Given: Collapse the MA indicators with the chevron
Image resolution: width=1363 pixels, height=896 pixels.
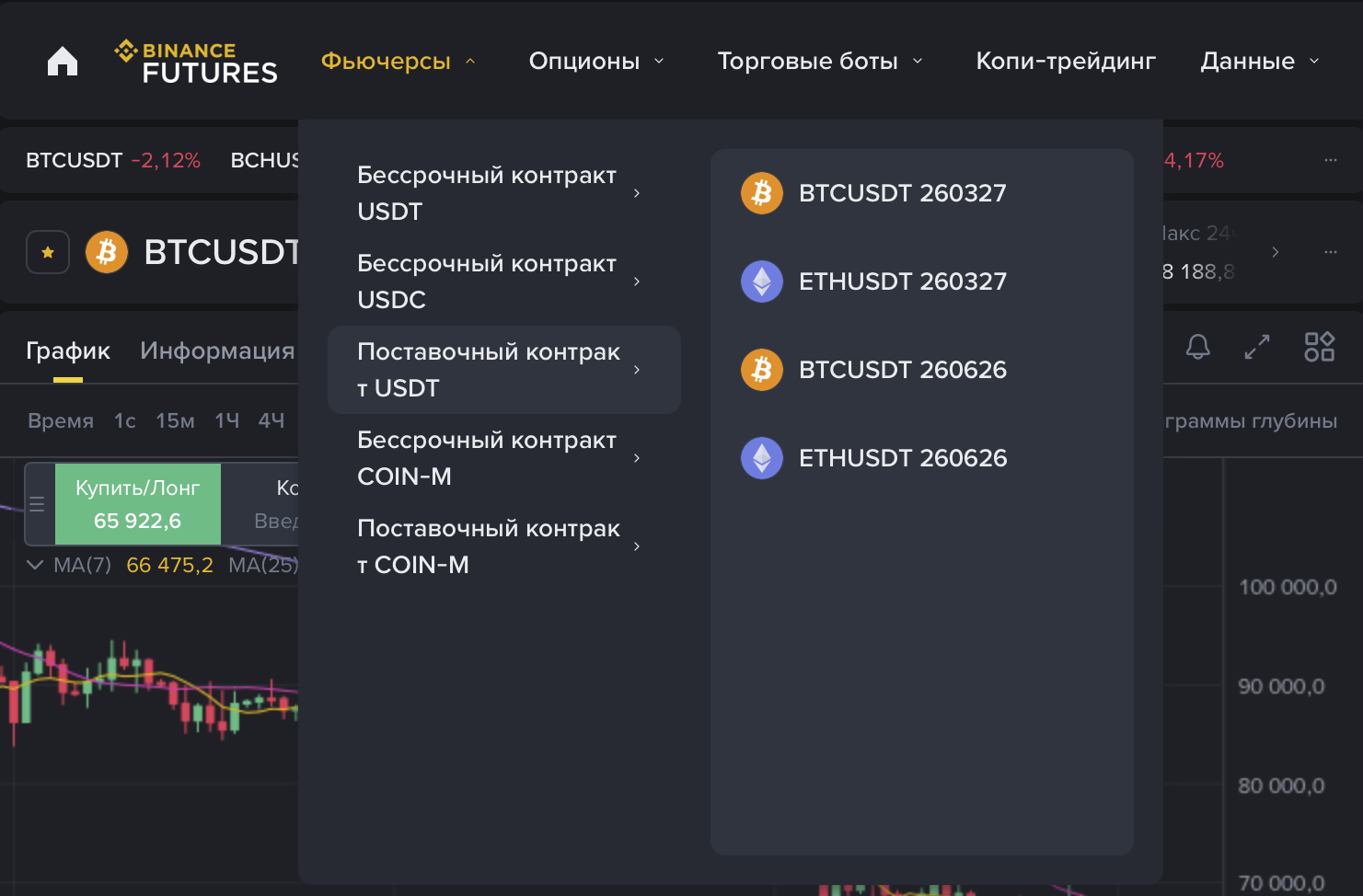Looking at the screenshot, I should coord(34,565).
